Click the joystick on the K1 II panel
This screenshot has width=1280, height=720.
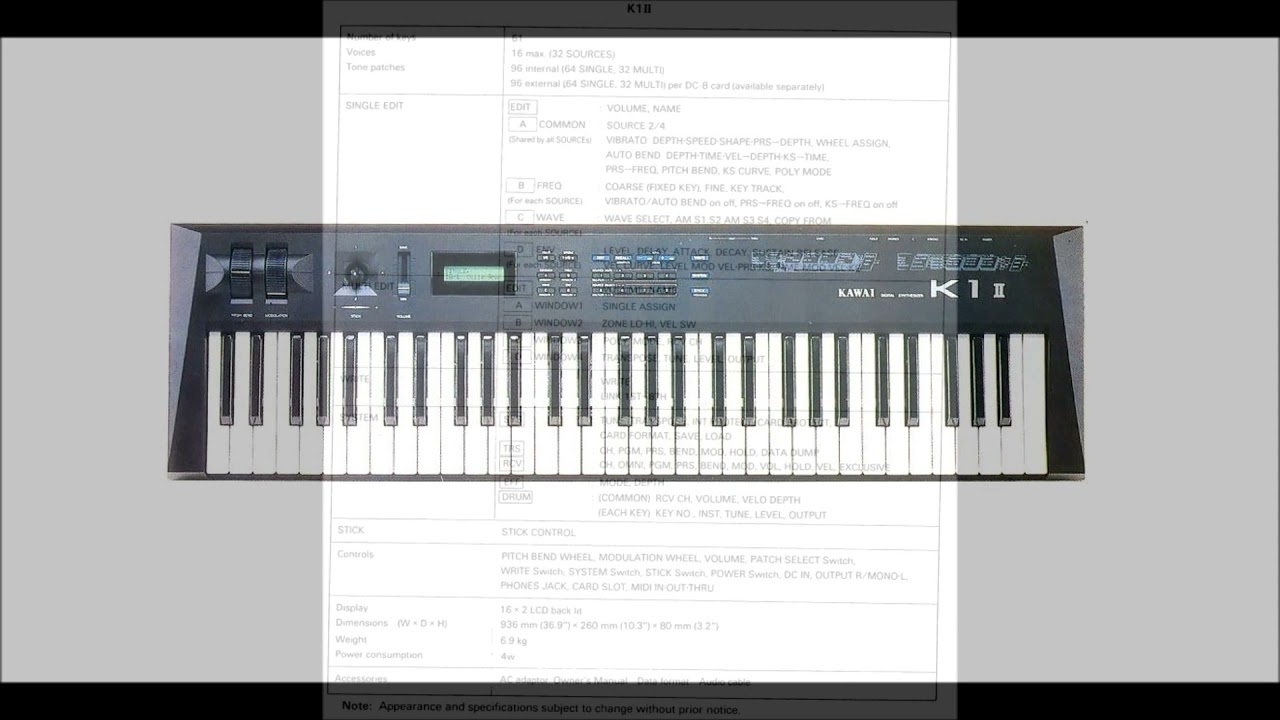point(355,271)
